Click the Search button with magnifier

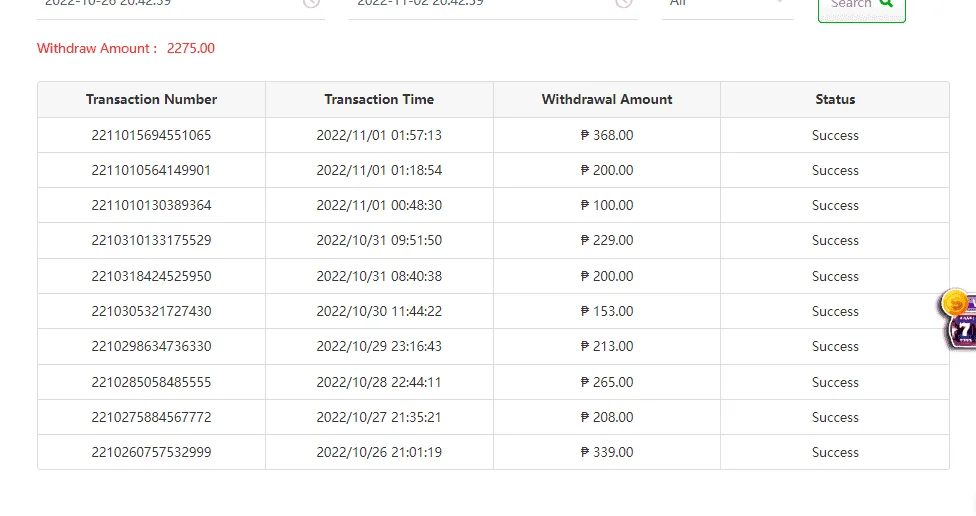[x=861, y=6]
